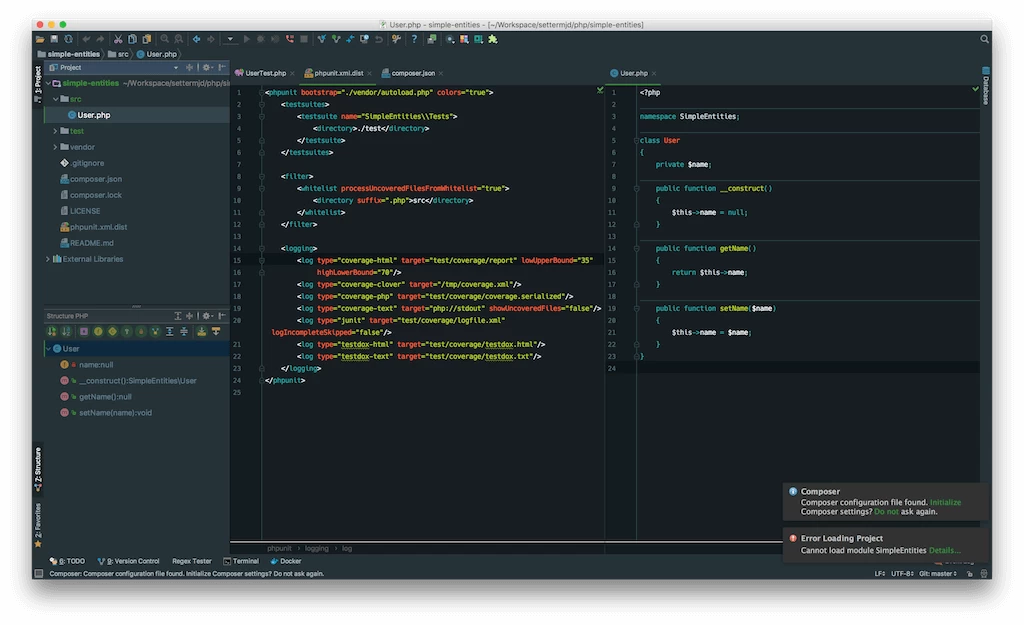Click Expand All icon in Structure toolbar

[171, 331]
